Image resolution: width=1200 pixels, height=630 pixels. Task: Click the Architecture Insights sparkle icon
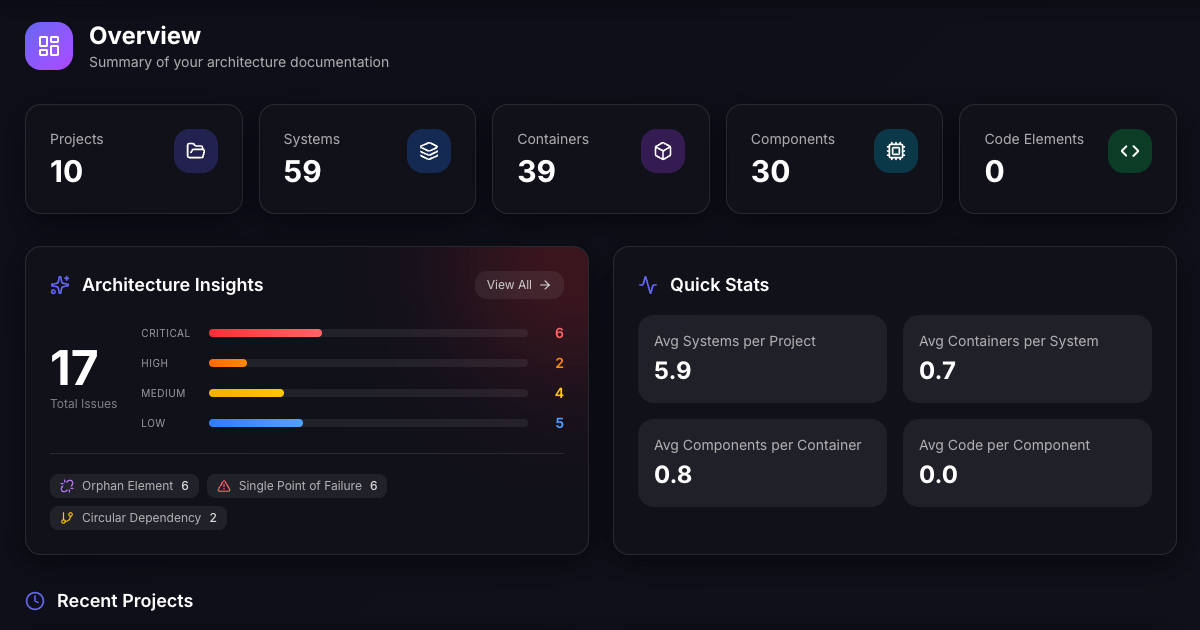coord(60,285)
